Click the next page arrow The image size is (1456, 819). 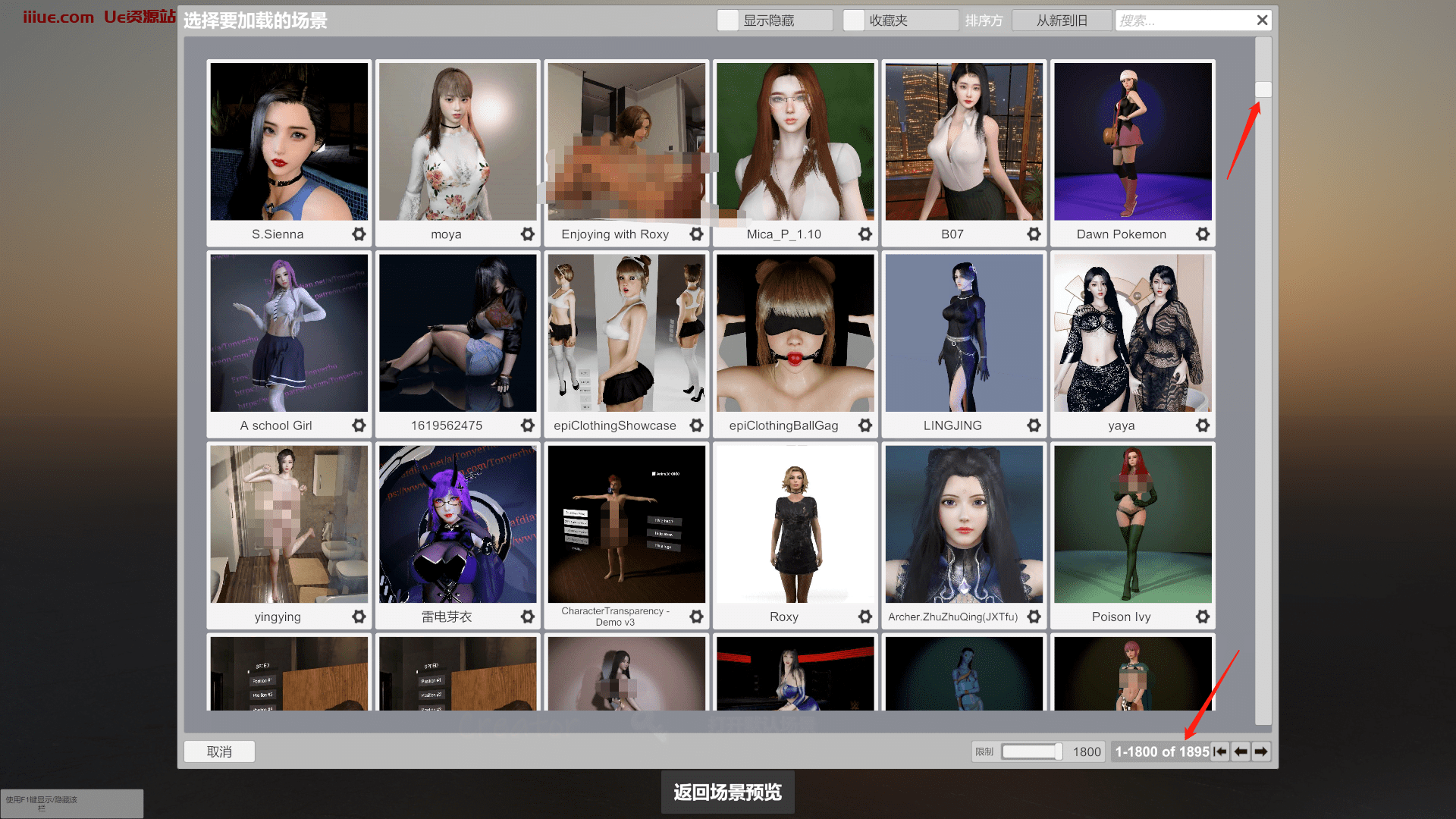click(1261, 752)
